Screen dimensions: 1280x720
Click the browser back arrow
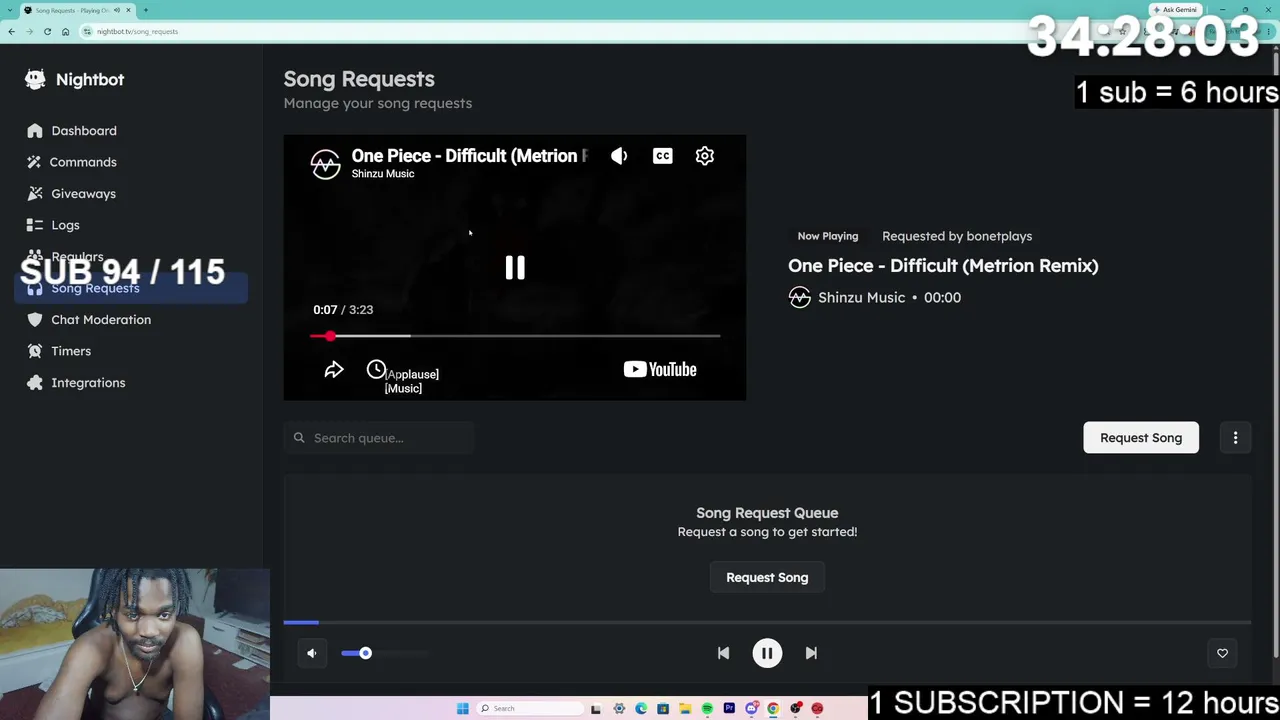[x=11, y=31]
